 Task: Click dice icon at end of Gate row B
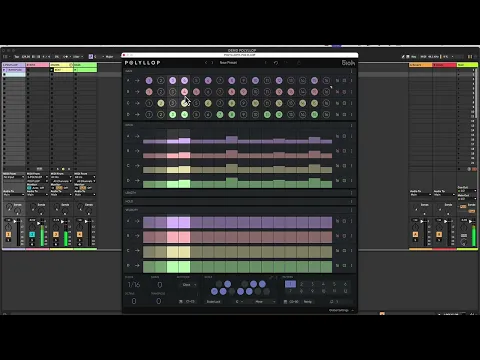pyautogui.click(x=344, y=92)
